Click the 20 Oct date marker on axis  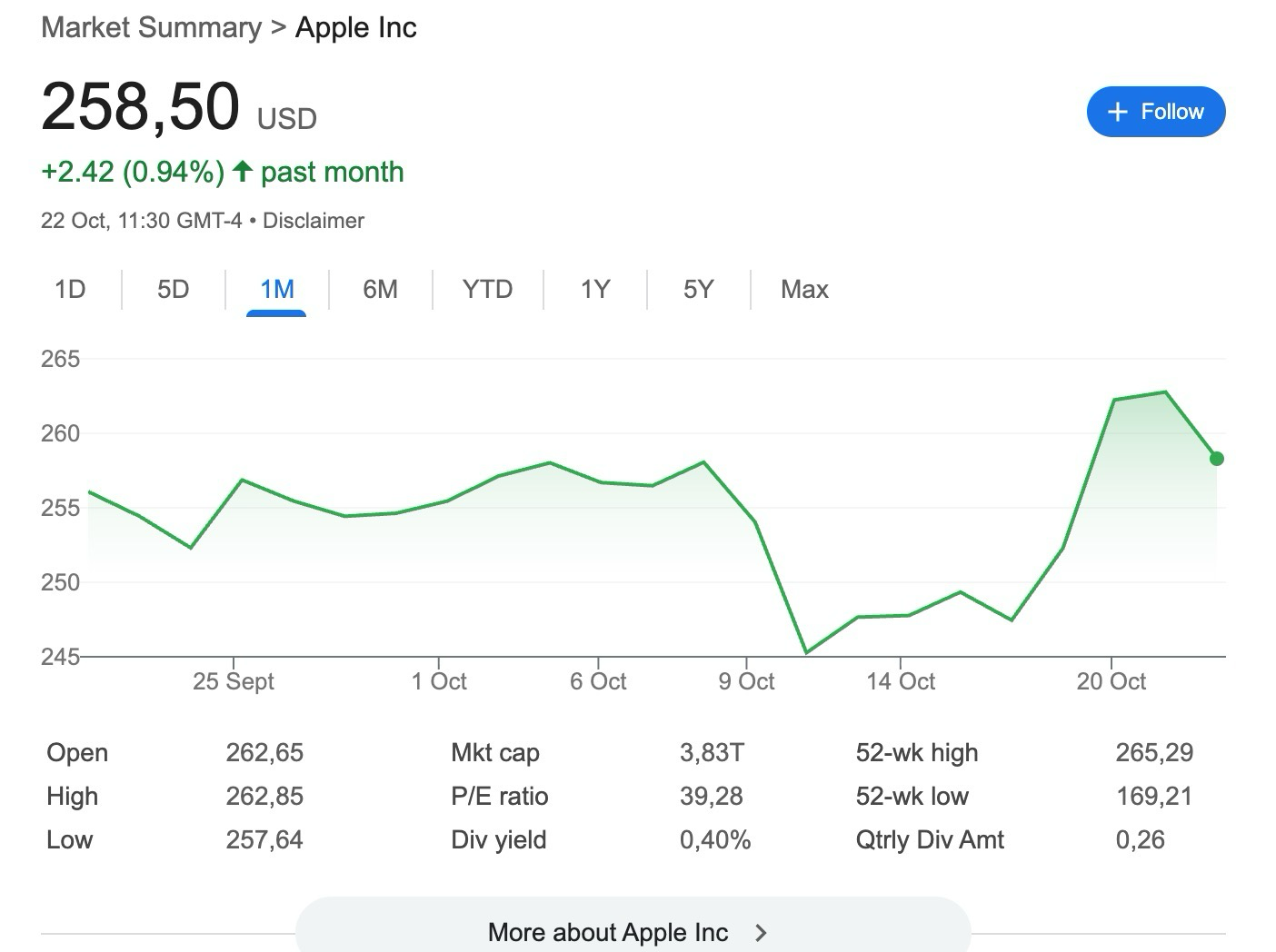(1111, 681)
